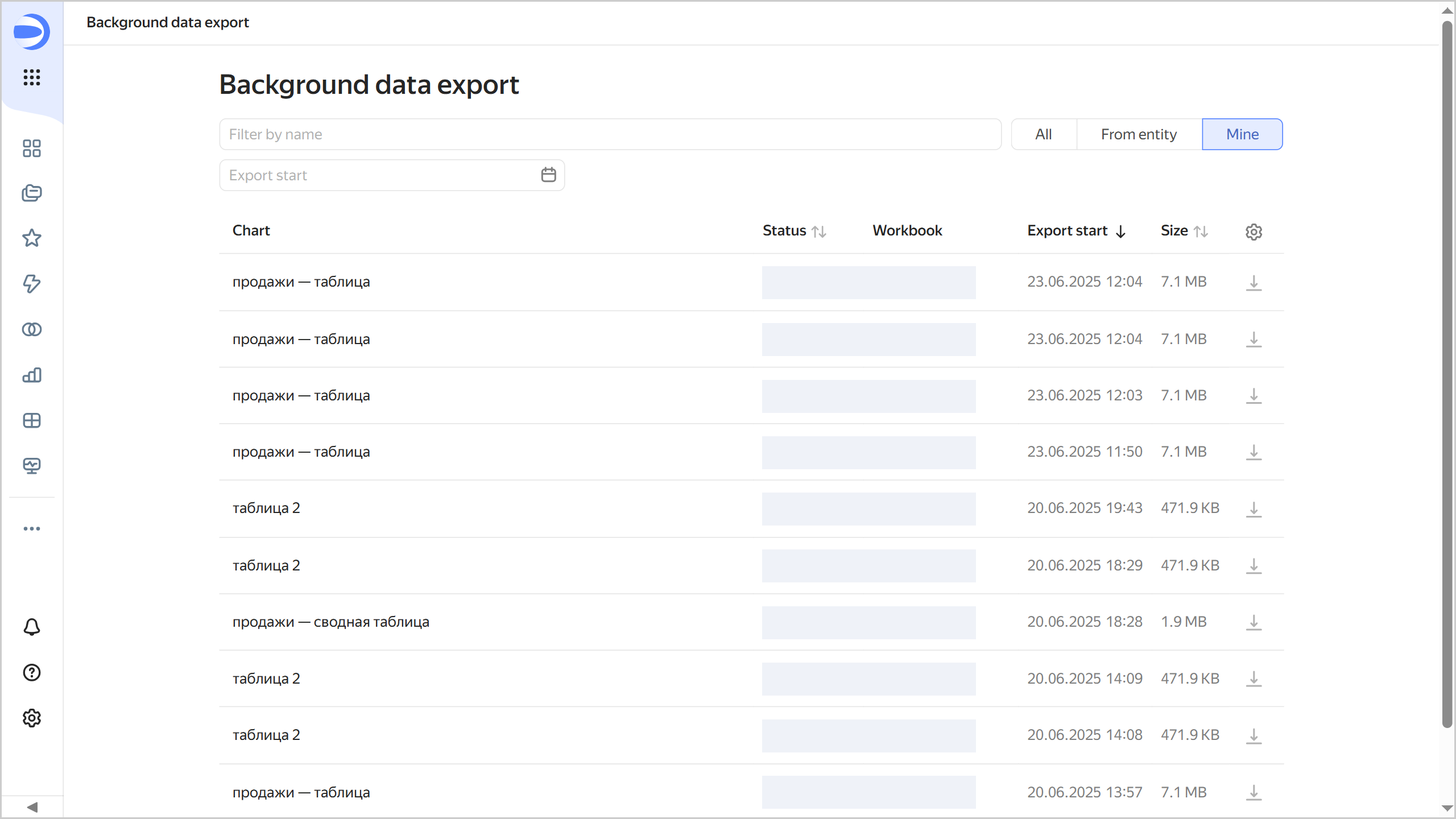1456x819 pixels.
Task: Open the collections icon in sidebar
Action: coord(32,193)
